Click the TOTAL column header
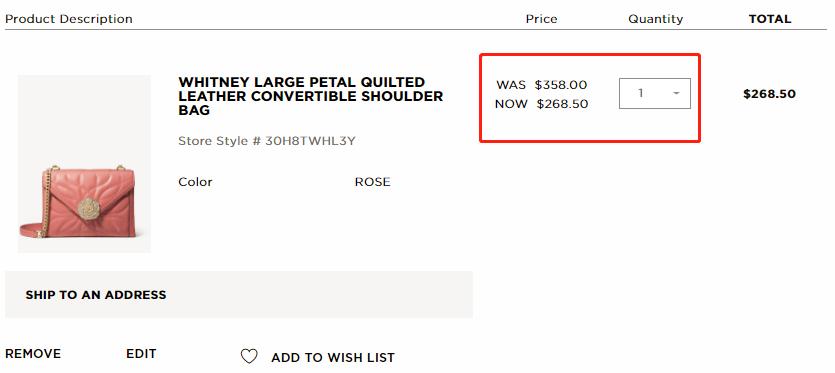This screenshot has height=373, width=835. pos(770,19)
